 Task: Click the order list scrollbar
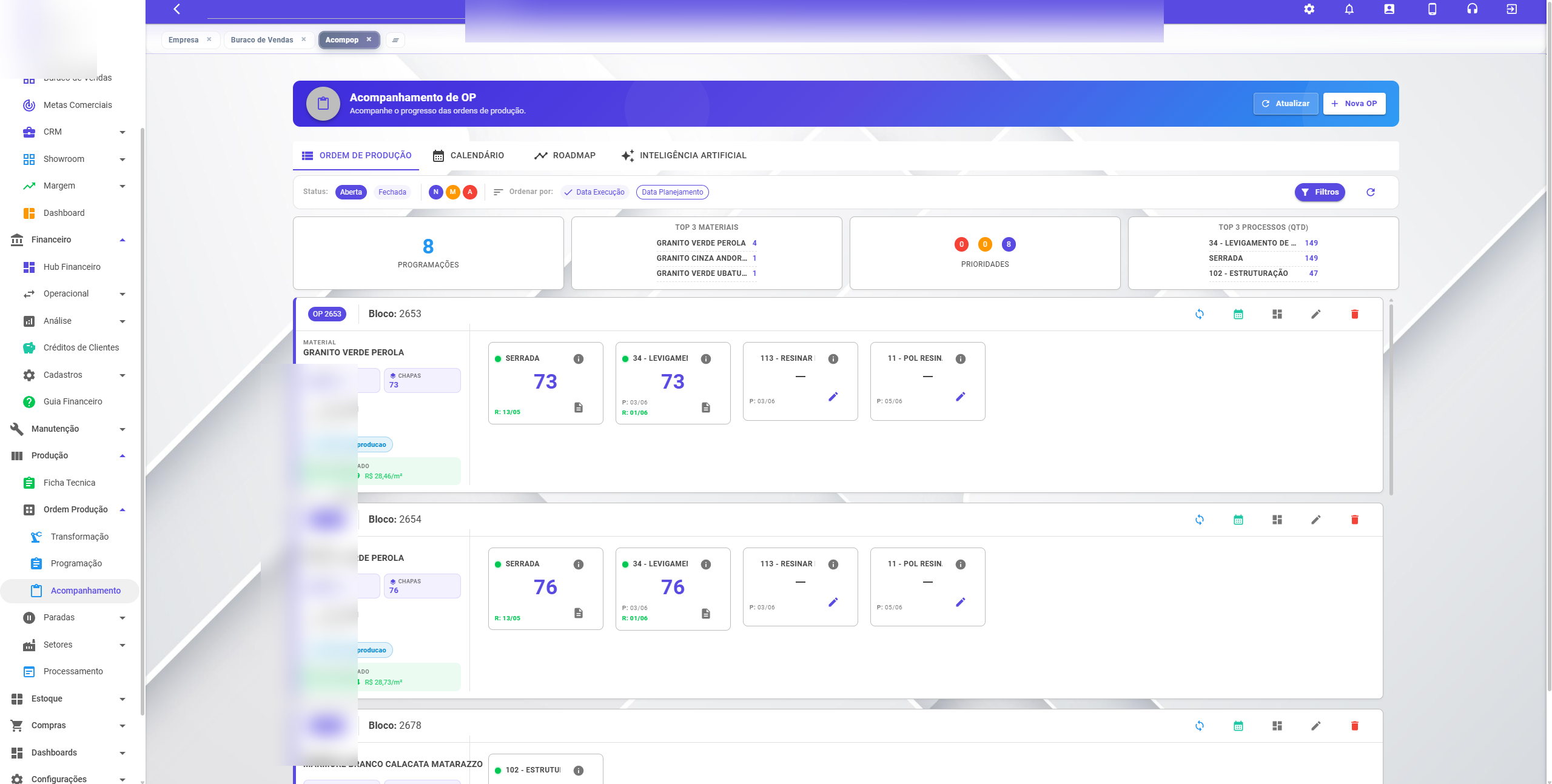(1390, 400)
